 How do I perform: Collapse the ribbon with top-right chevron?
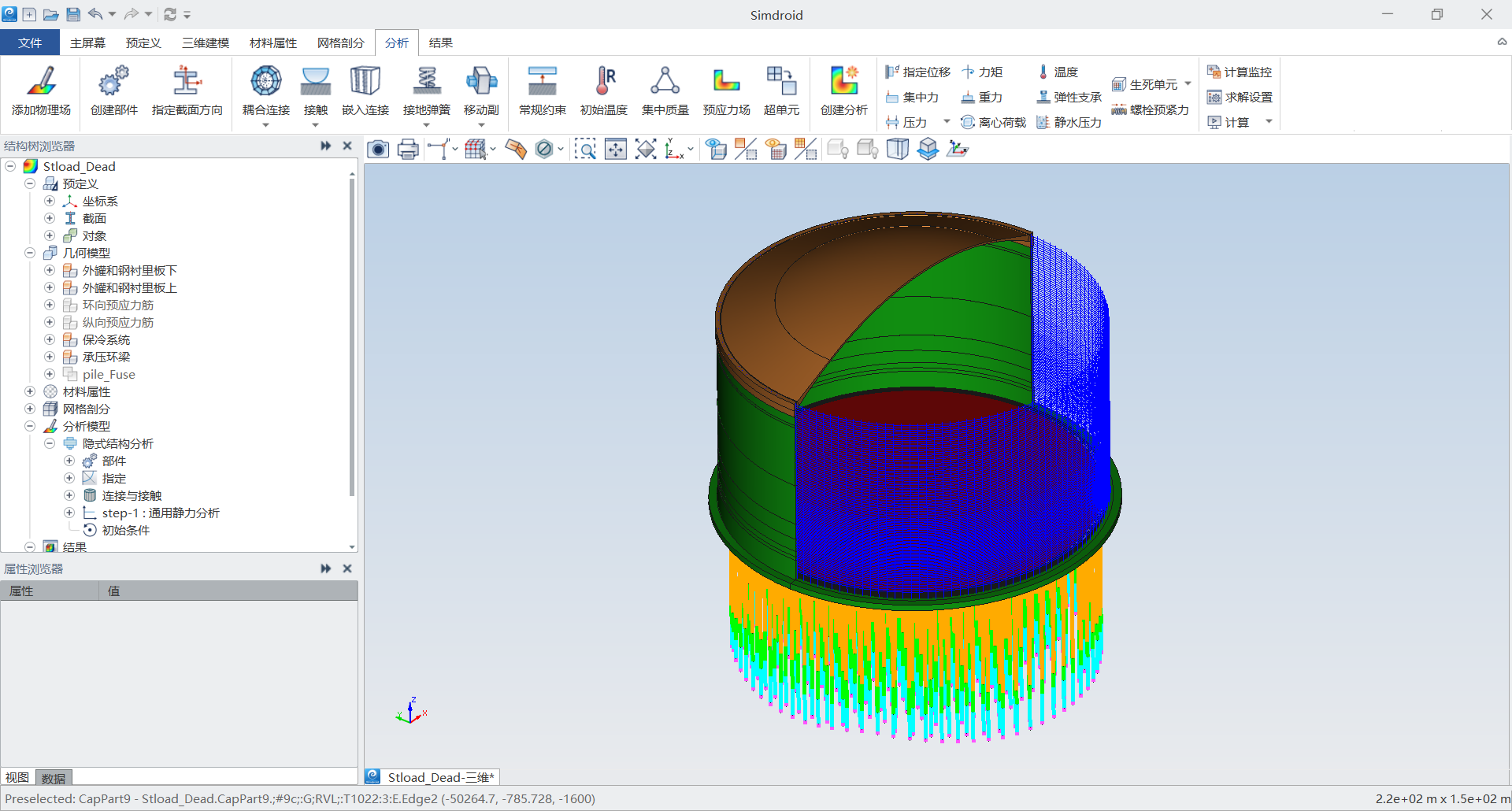pos(1502,43)
